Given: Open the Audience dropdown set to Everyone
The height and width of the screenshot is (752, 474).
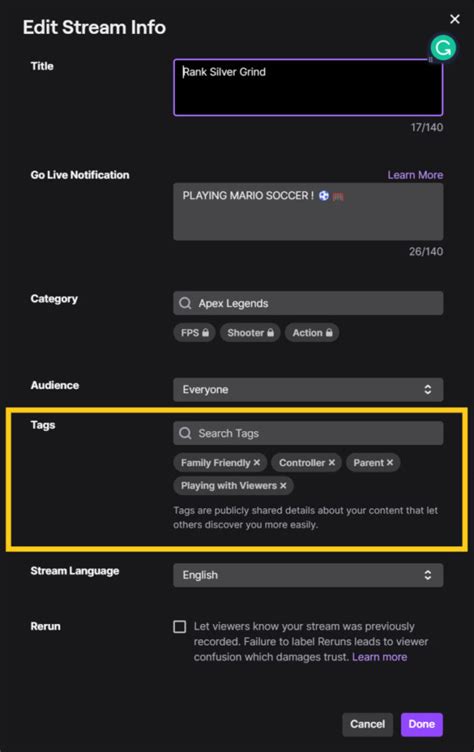Looking at the screenshot, I should [x=308, y=389].
